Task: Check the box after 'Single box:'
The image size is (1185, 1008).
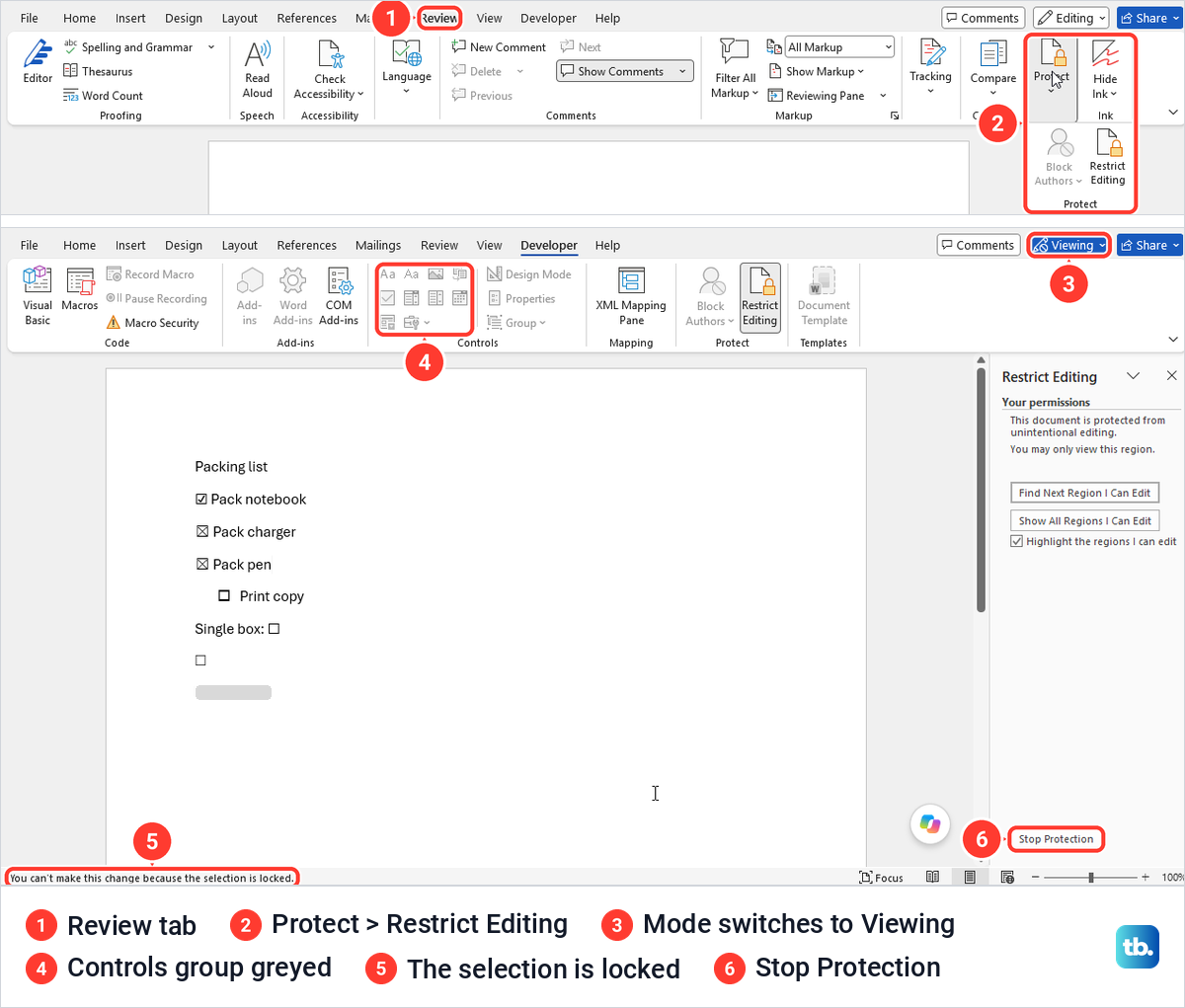Action: (x=275, y=629)
